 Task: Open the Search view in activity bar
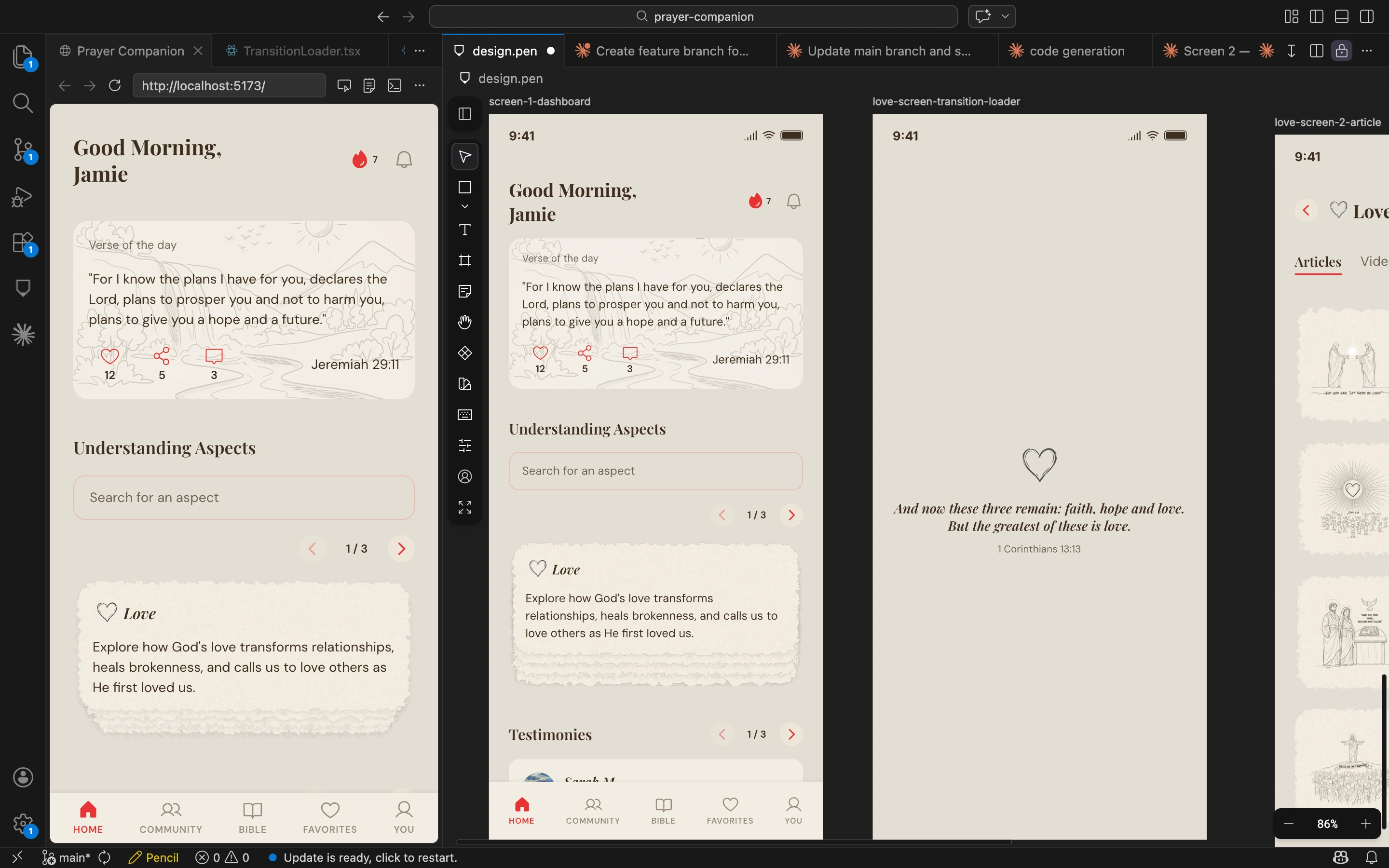click(x=23, y=103)
